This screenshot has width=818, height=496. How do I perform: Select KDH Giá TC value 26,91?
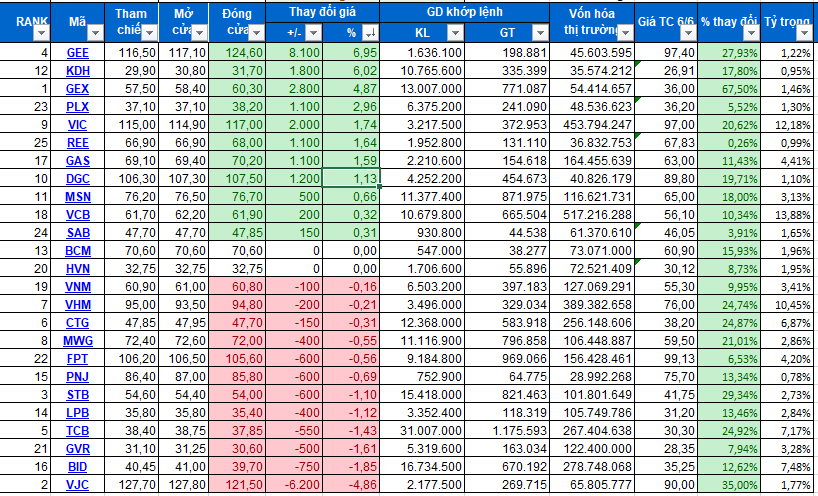(666, 71)
